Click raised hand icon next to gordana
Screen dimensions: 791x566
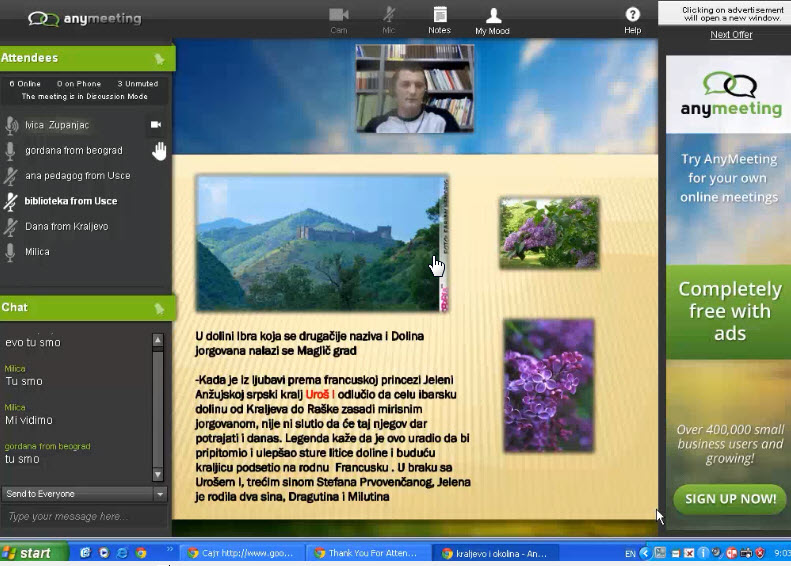[159, 150]
